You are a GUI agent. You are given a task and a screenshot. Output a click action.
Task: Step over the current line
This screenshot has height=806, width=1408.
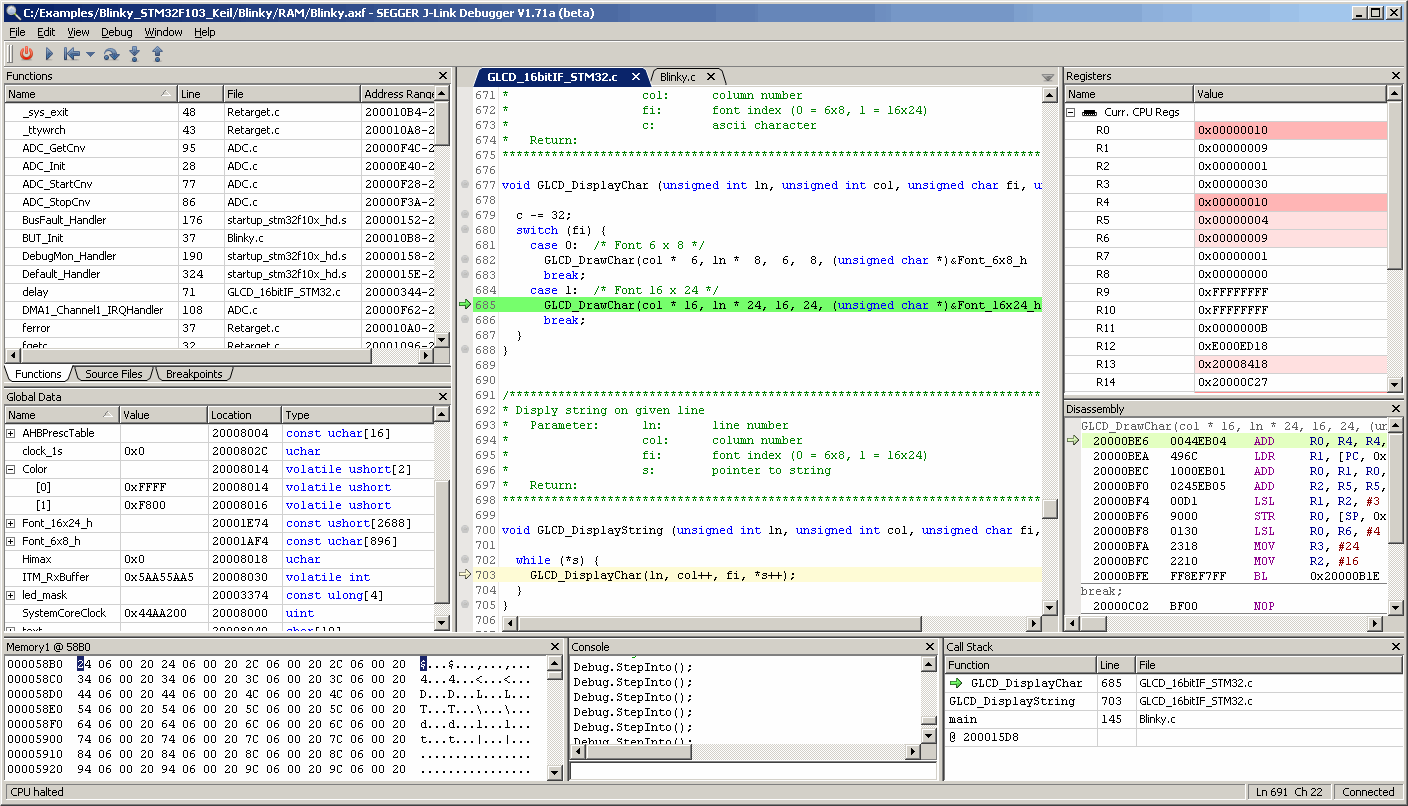tap(111, 54)
